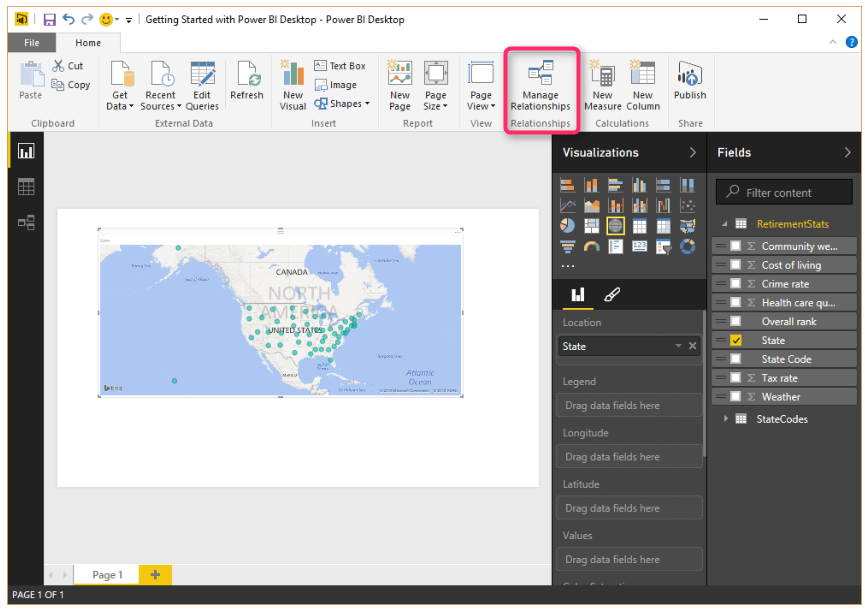Viewport: 865px width, 609px height.
Task: Click the Filter content search box
Action: tap(784, 192)
